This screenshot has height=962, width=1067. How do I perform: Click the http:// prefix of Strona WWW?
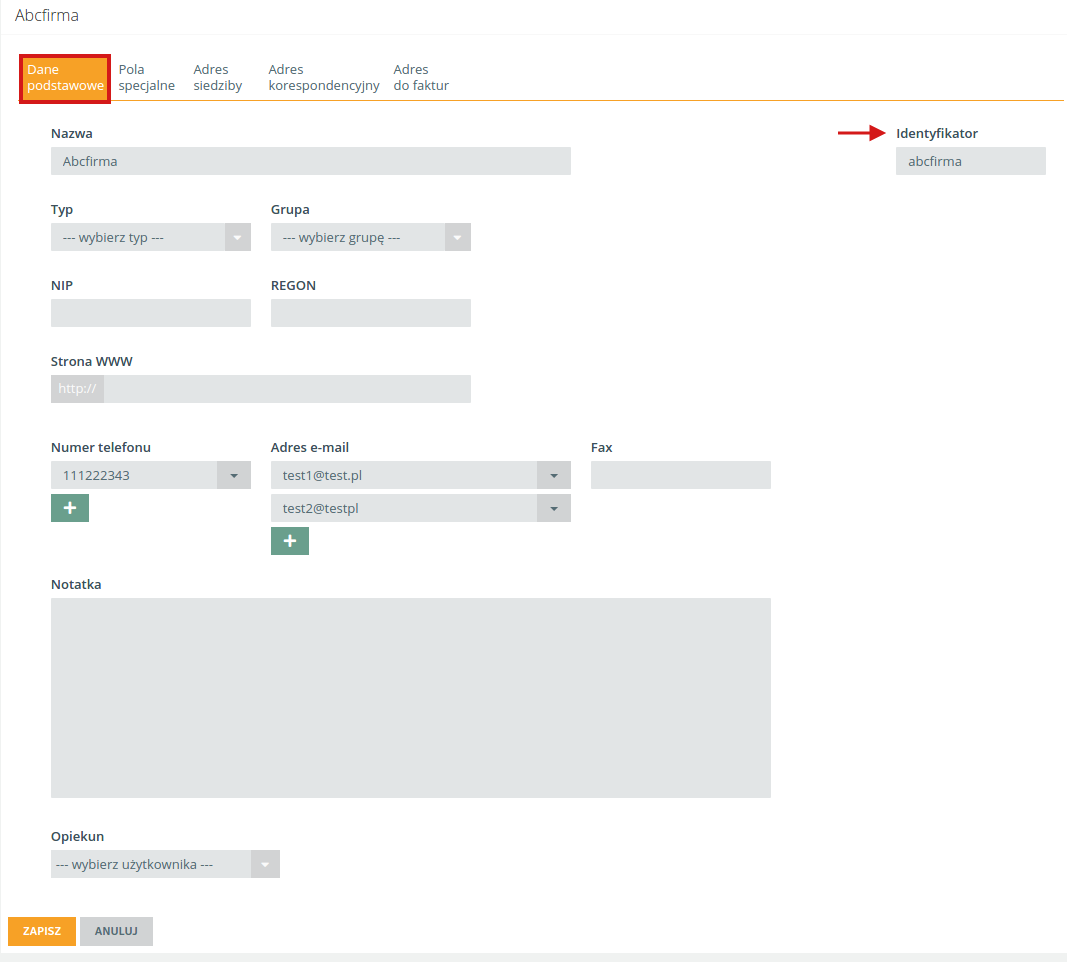78,389
